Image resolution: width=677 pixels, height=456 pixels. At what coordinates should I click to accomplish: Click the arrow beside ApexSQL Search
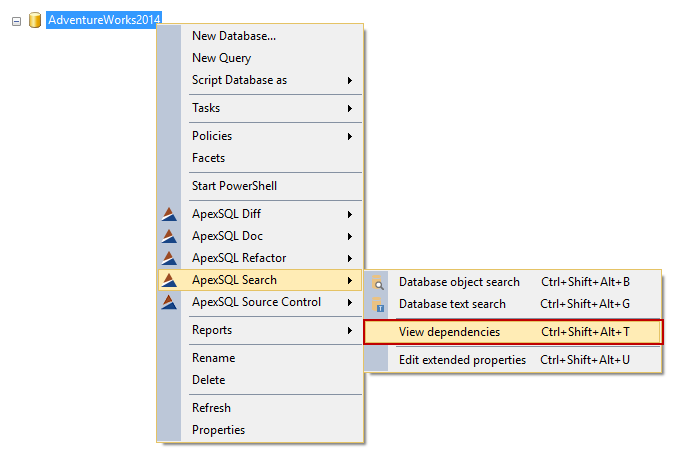(x=350, y=281)
